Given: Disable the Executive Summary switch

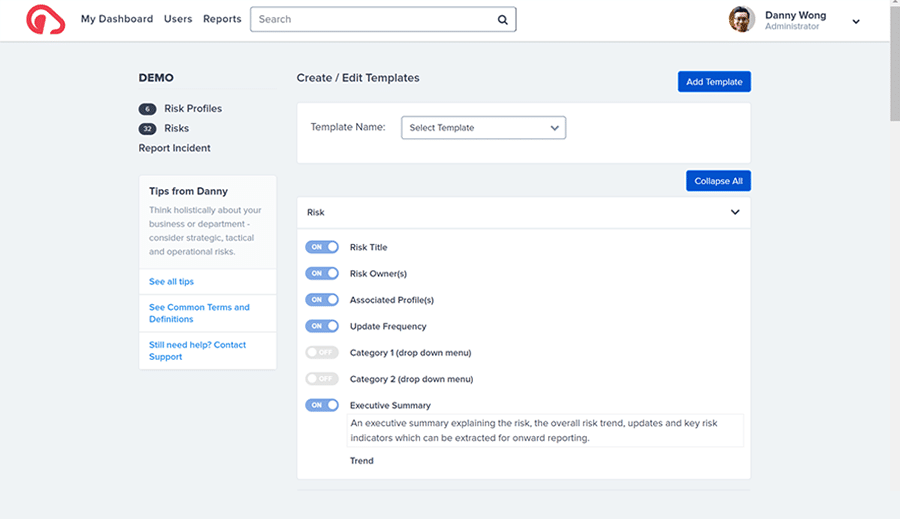Looking at the screenshot, I should [x=322, y=405].
